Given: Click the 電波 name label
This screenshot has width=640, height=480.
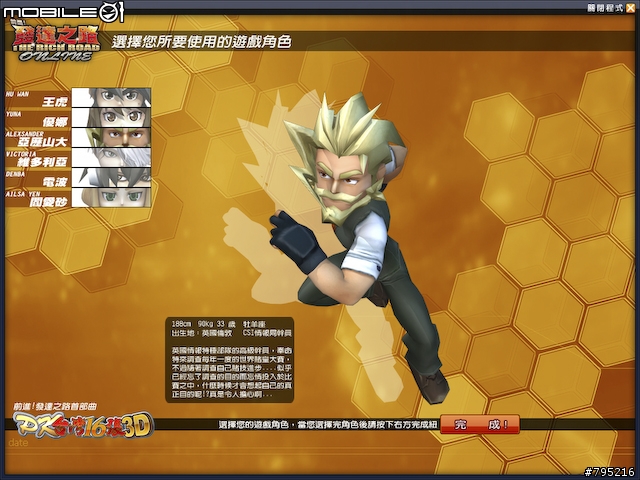Looking at the screenshot, I should [55, 182].
